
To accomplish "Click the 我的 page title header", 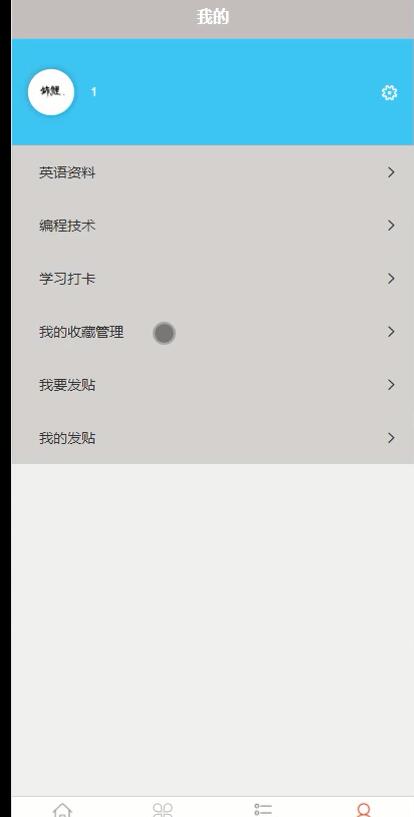I will [x=212, y=17].
